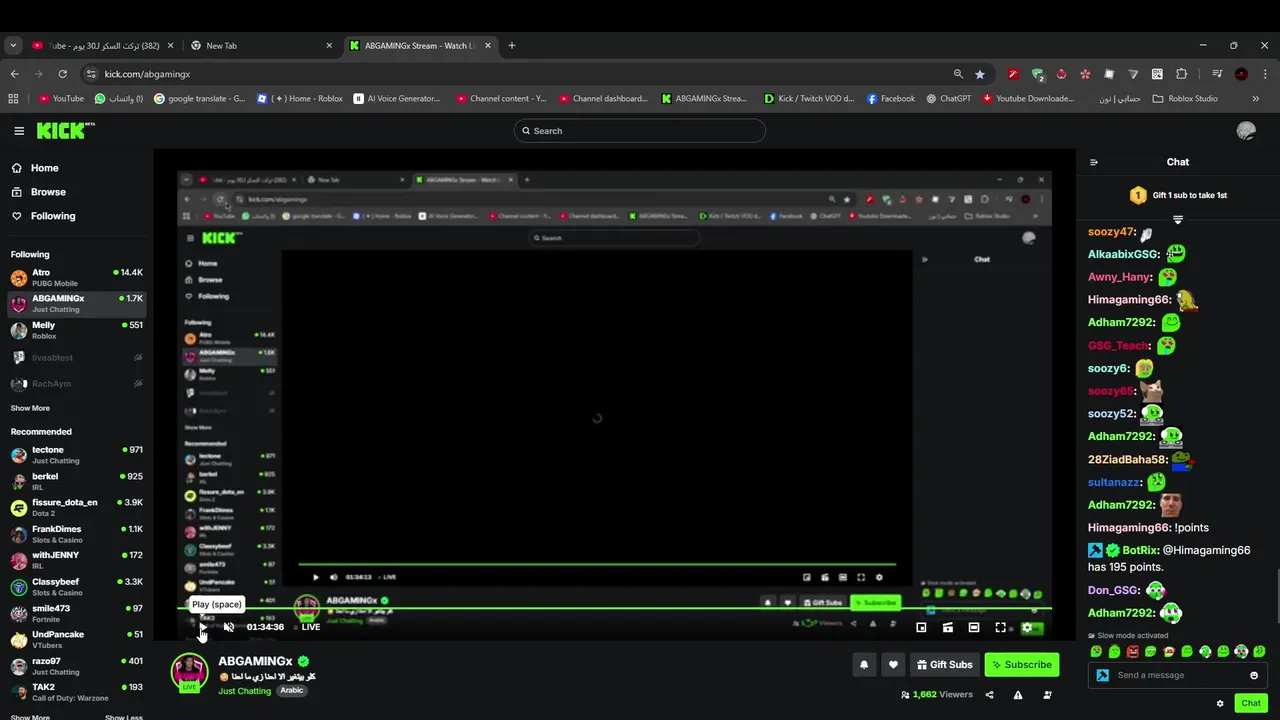Open the user icon beside Report
Screen dimensions: 1280x720
tap(1047, 695)
